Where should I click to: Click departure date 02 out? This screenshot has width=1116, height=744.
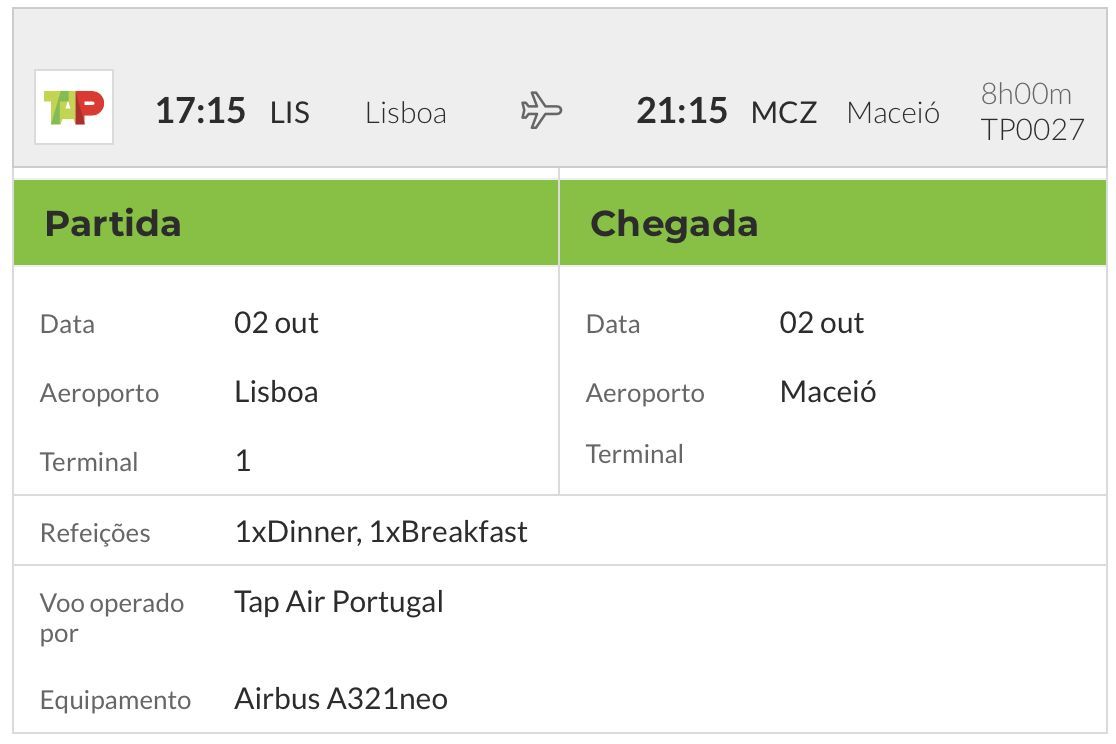pyautogui.click(x=276, y=323)
